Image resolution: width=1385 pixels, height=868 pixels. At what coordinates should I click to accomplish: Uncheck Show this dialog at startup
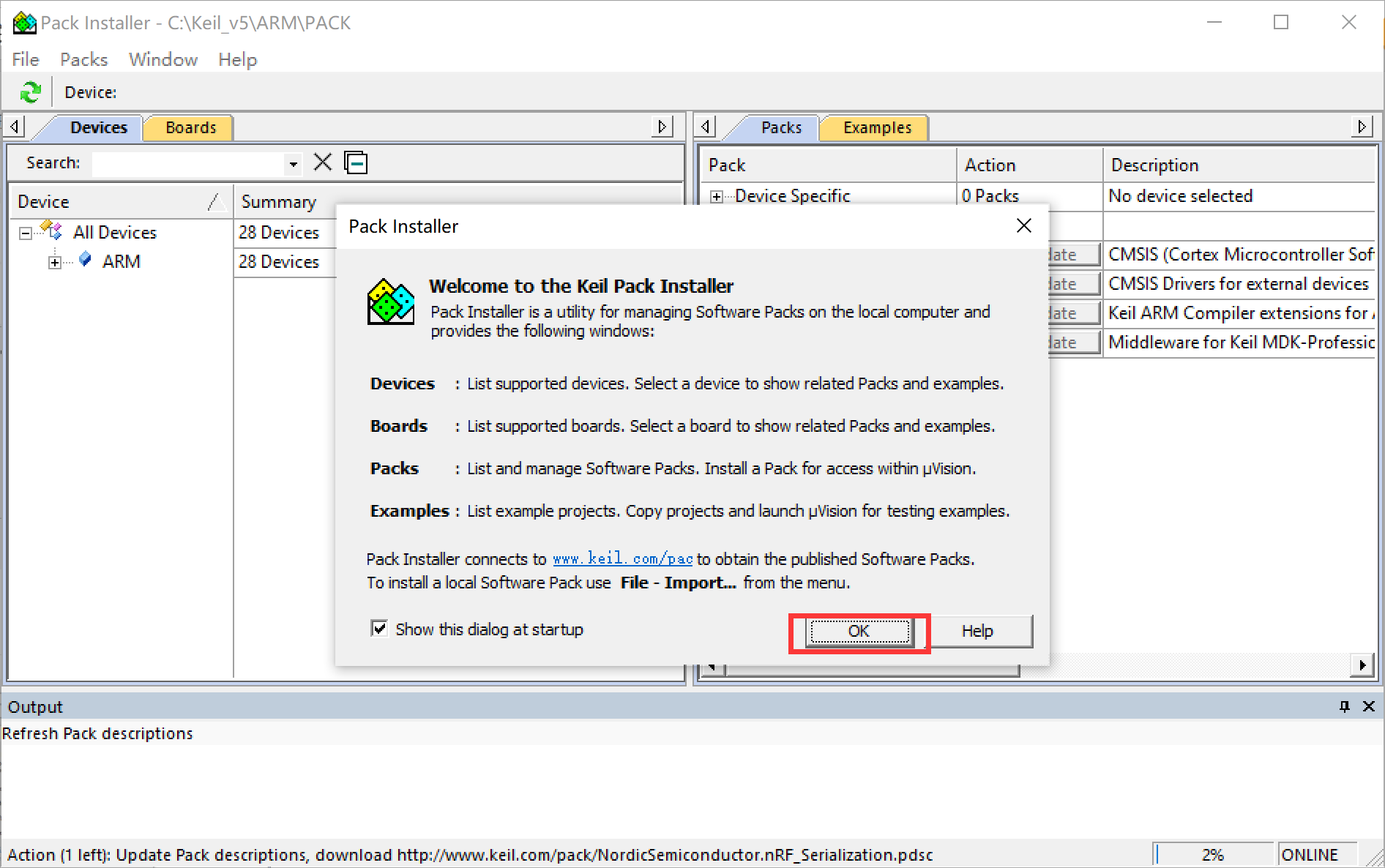[x=379, y=629]
